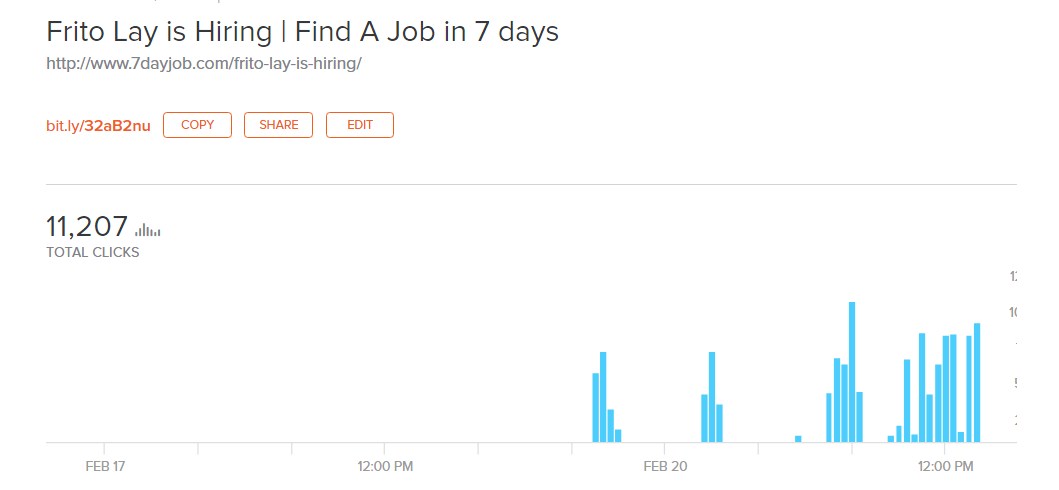Click the FEB 20 axis label
The height and width of the screenshot is (490, 1059).
pyautogui.click(x=665, y=466)
